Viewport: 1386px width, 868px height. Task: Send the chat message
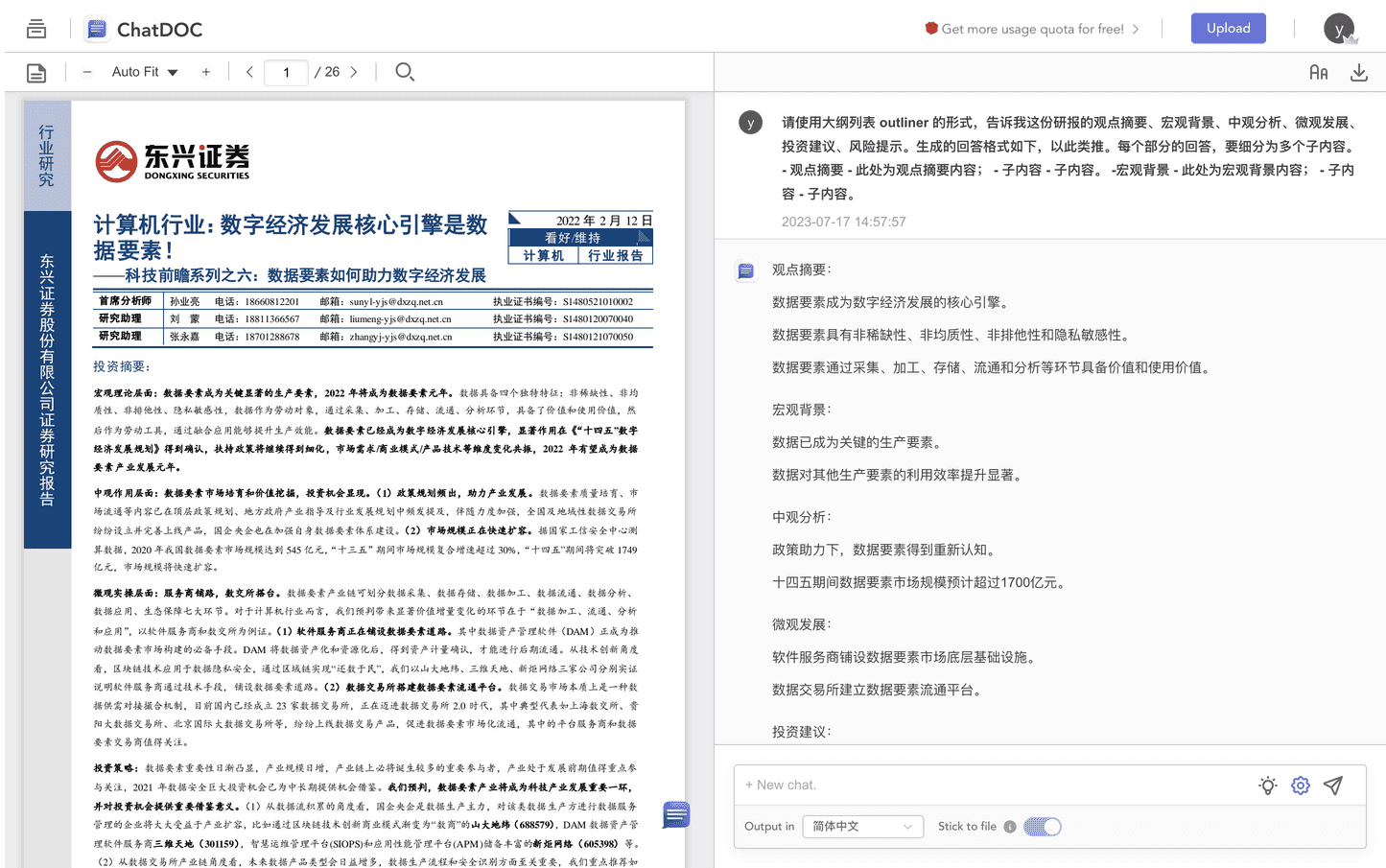coord(1333,786)
